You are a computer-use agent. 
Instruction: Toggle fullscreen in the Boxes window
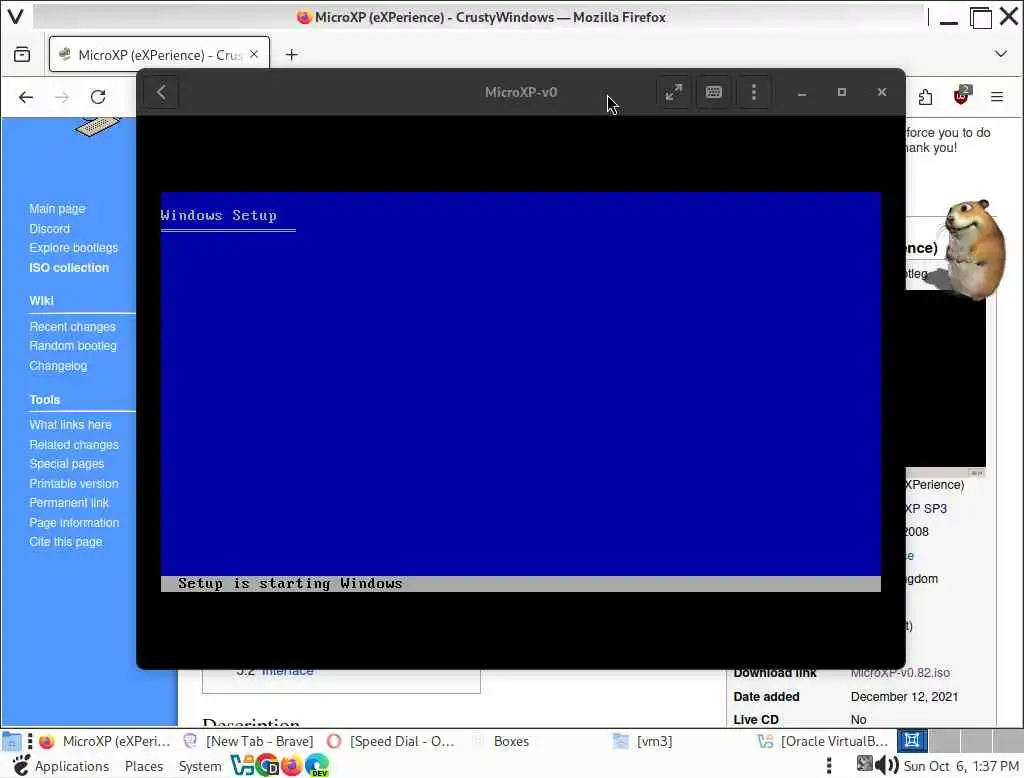[x=673, y=92]
